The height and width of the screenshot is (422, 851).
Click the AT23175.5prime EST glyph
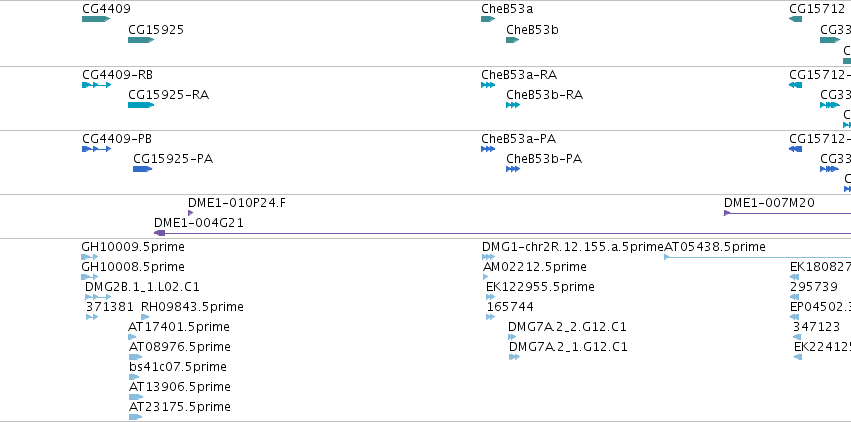pyautogui.click(x=136, y=417)
